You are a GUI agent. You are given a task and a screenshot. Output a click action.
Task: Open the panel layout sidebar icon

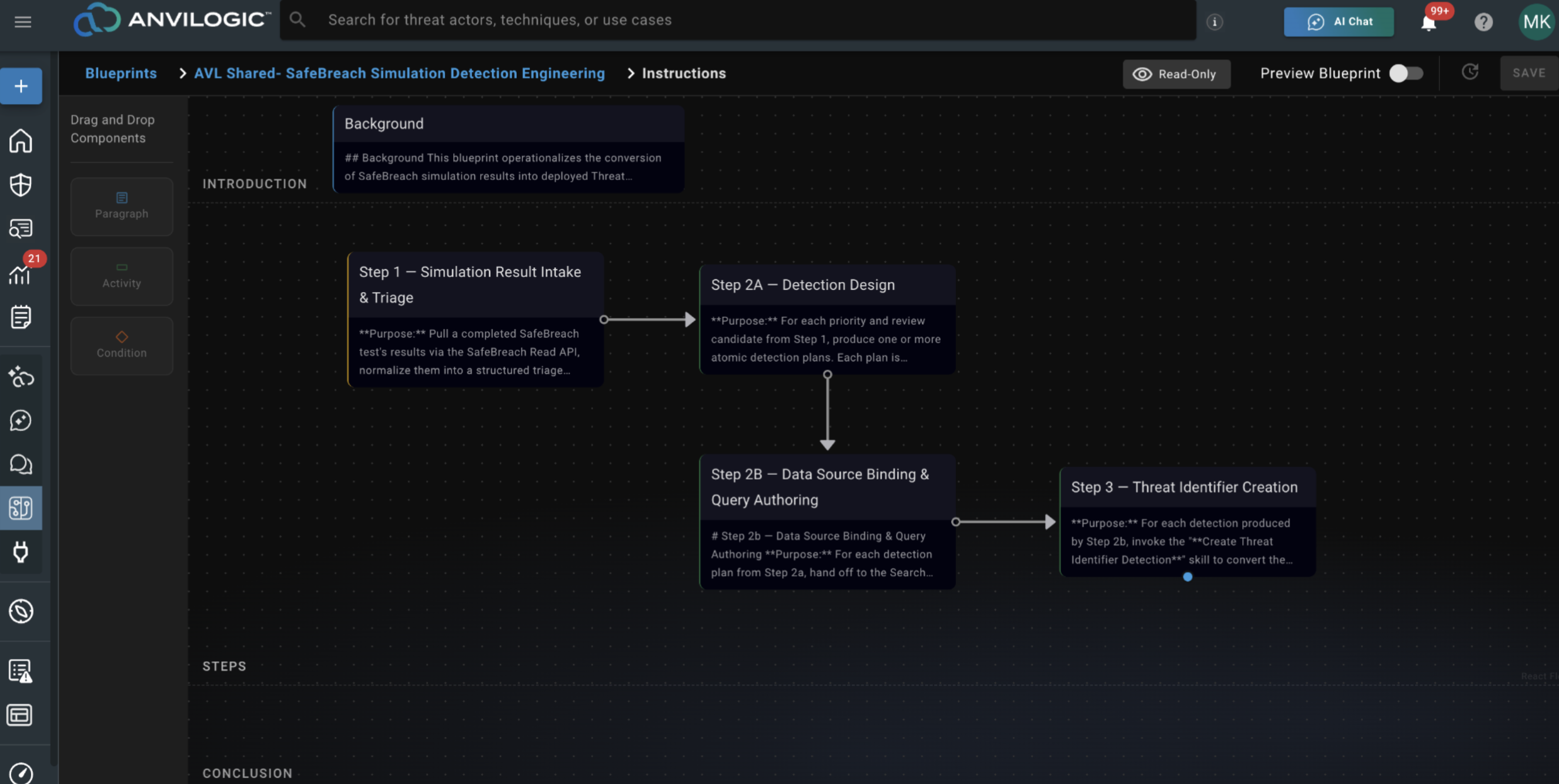tap(20, 715)
